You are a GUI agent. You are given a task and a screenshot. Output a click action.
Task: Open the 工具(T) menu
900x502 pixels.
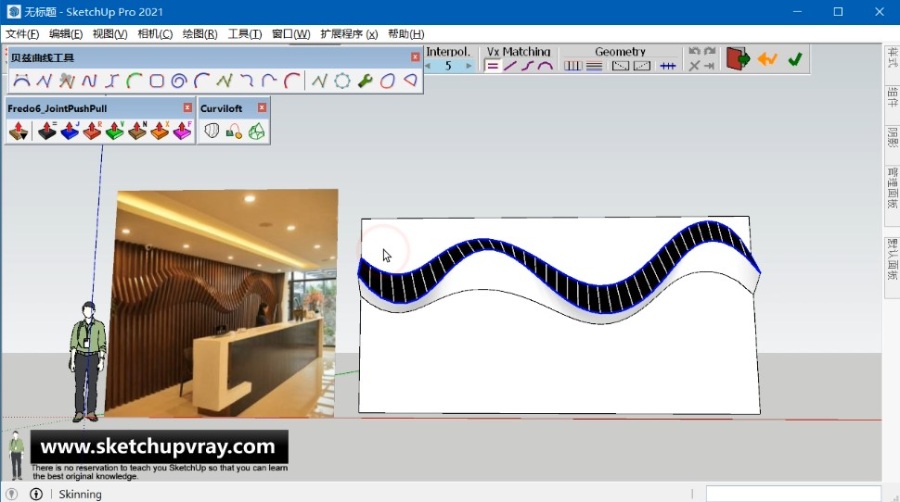(x=245, y=34)
